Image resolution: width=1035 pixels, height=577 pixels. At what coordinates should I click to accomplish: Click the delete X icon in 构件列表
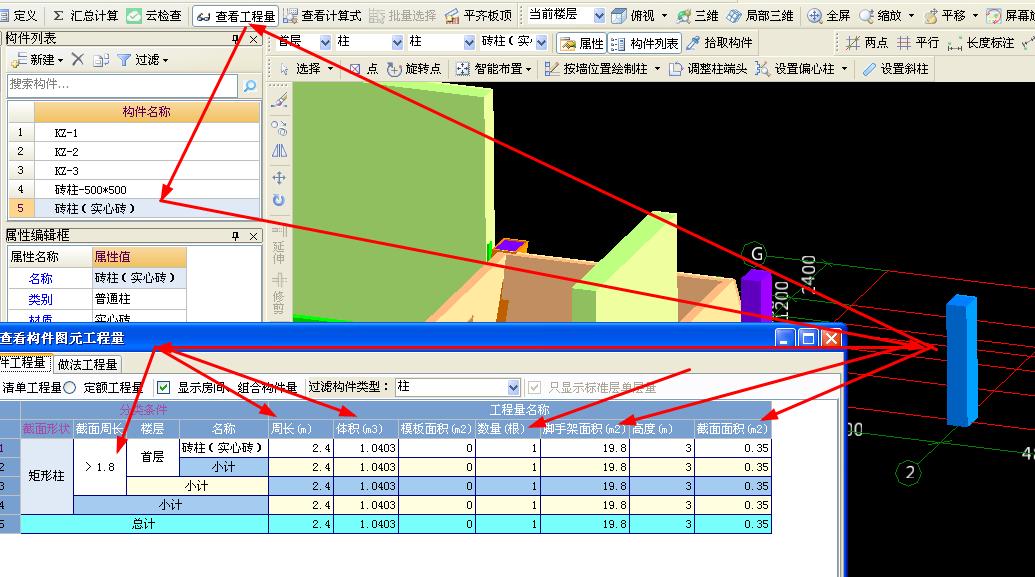77,59
